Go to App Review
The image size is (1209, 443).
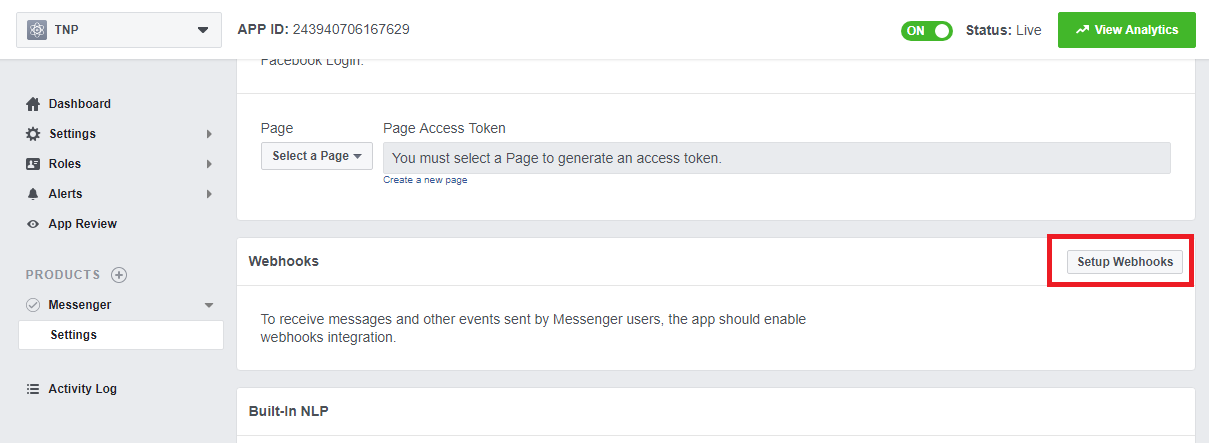point(83,224)
